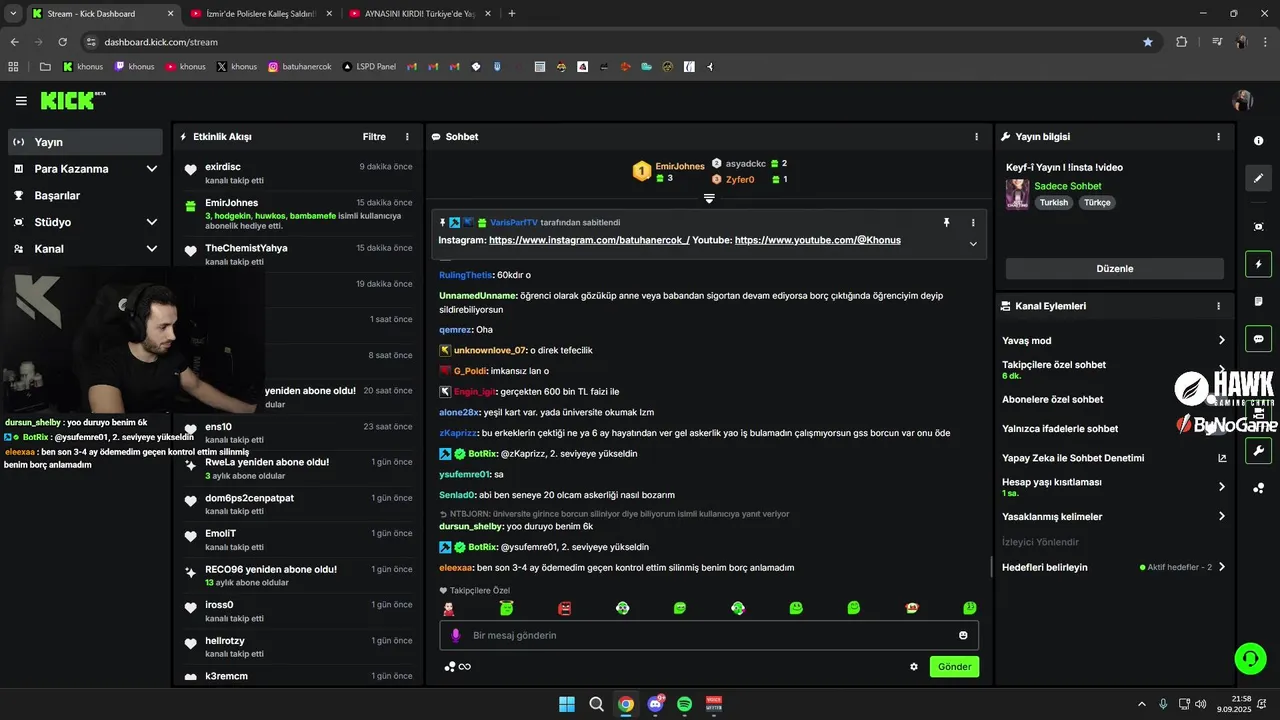
Task: Click the stream category thumbnail
Action: (1017, 194)
